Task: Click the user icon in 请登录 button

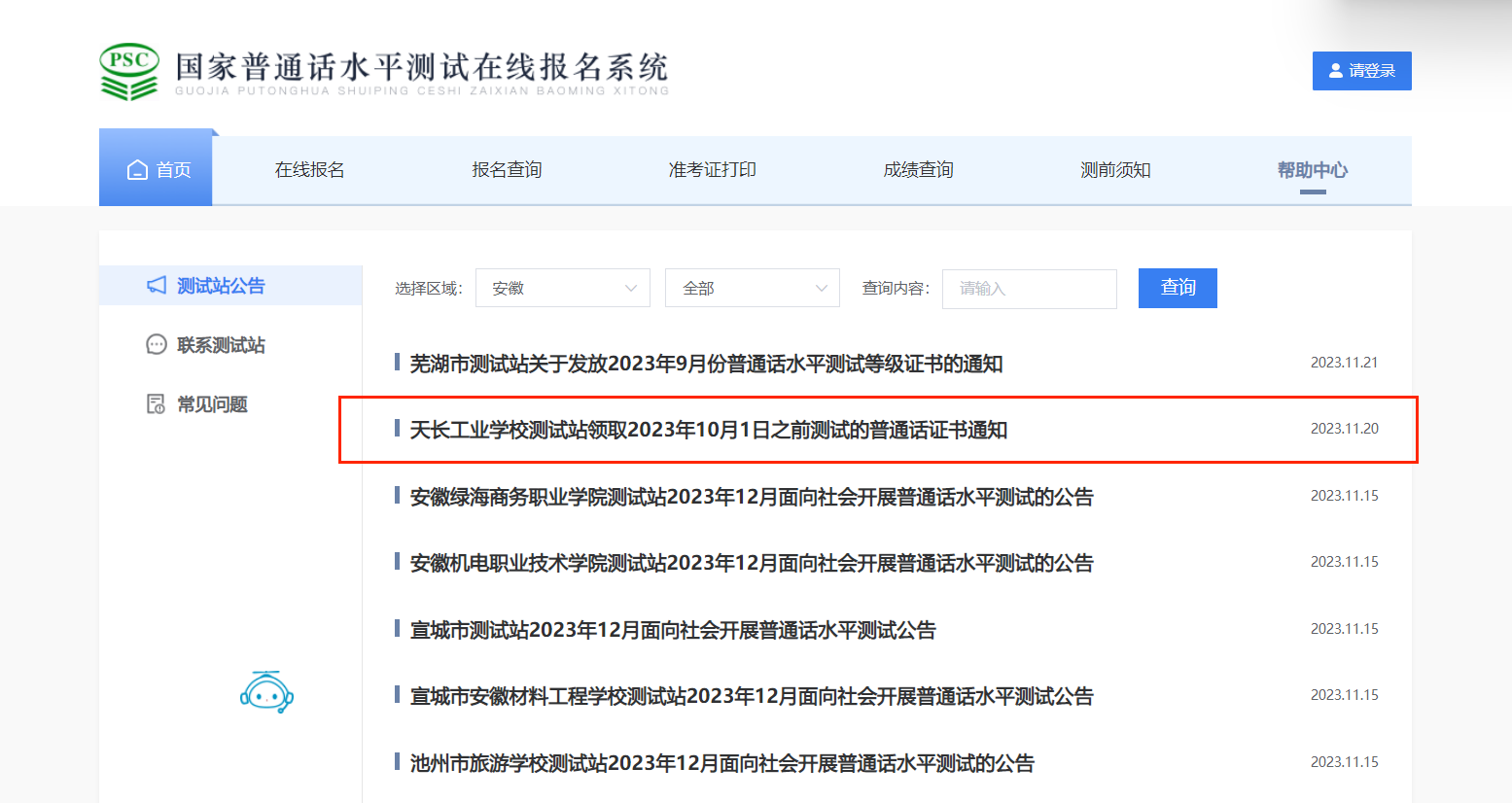Action: tap(1336, 71)
